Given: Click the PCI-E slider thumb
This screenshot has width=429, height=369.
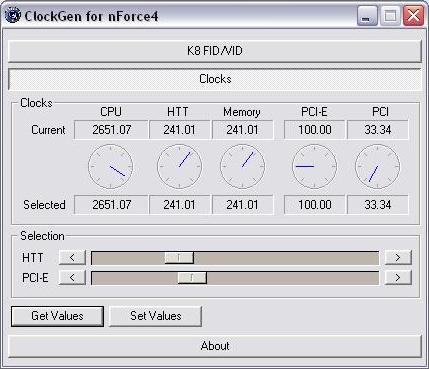Looking at the screenshot, I should pos(192,277).
